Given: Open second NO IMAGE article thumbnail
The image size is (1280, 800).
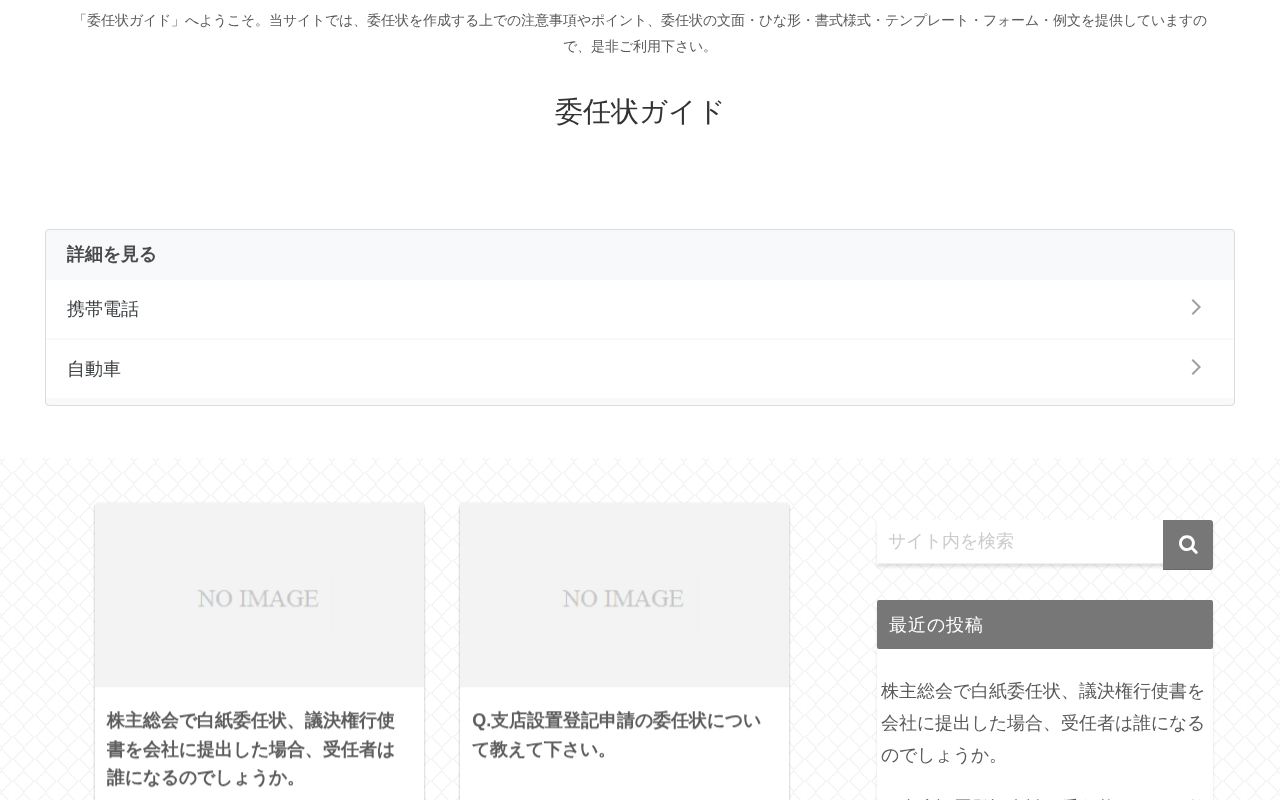Looking at the screenshot, I should pos(624,595).
